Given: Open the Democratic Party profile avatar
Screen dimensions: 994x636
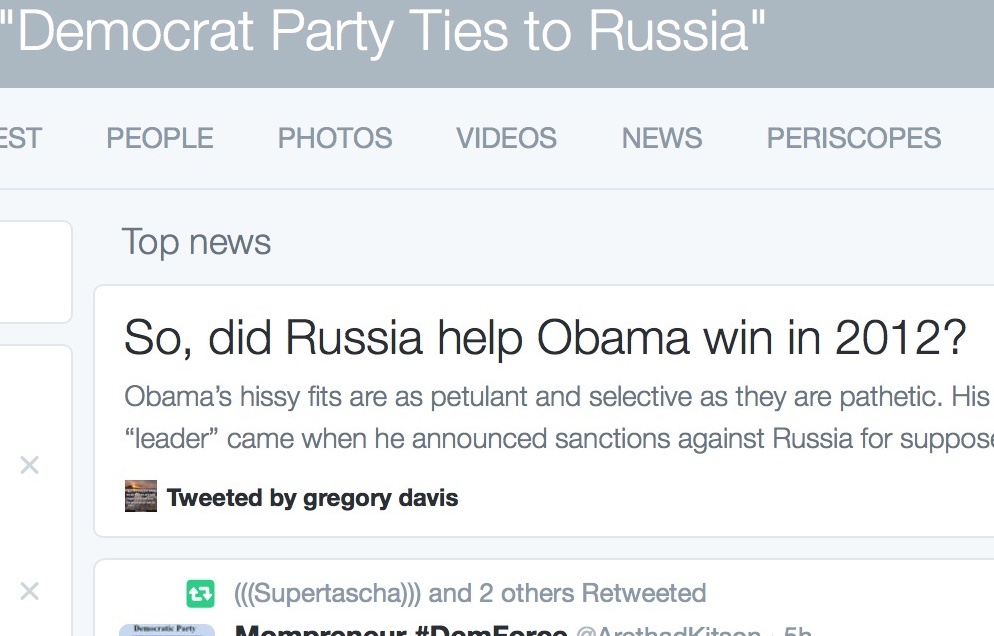Looking at the screenshot, I should [x=166, y=630].
